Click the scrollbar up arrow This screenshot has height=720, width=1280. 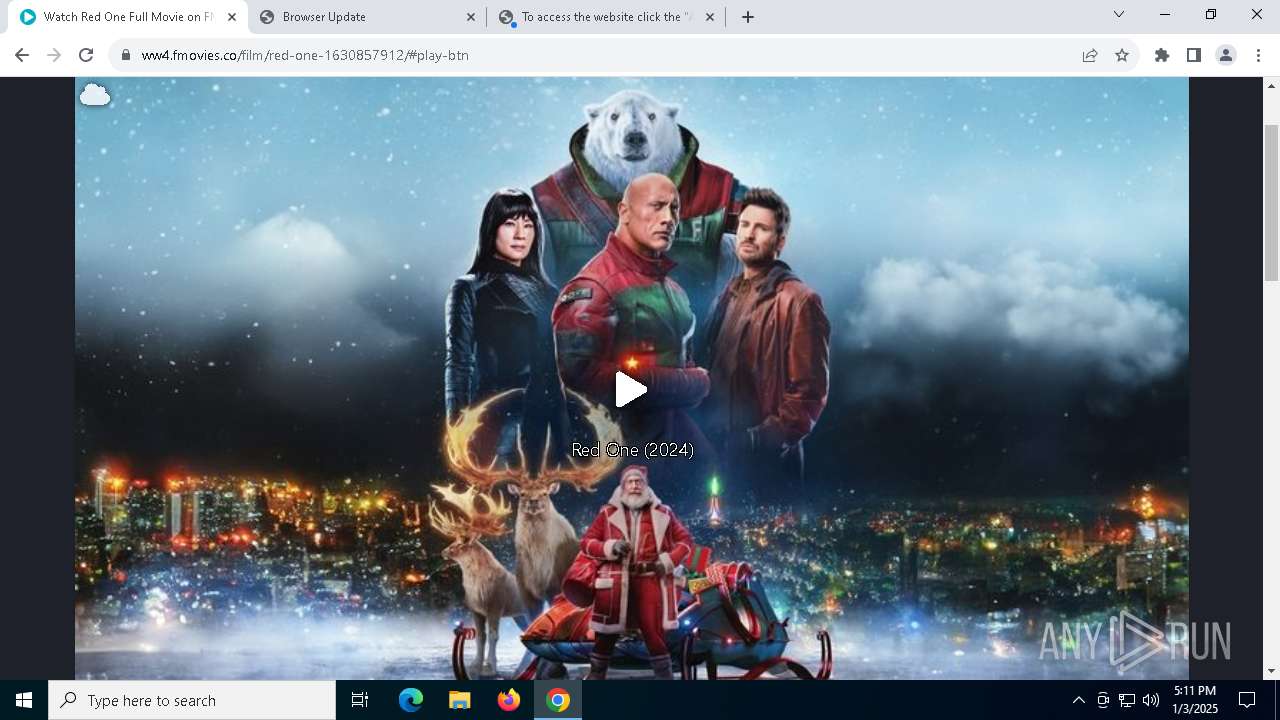point(1271,86)
